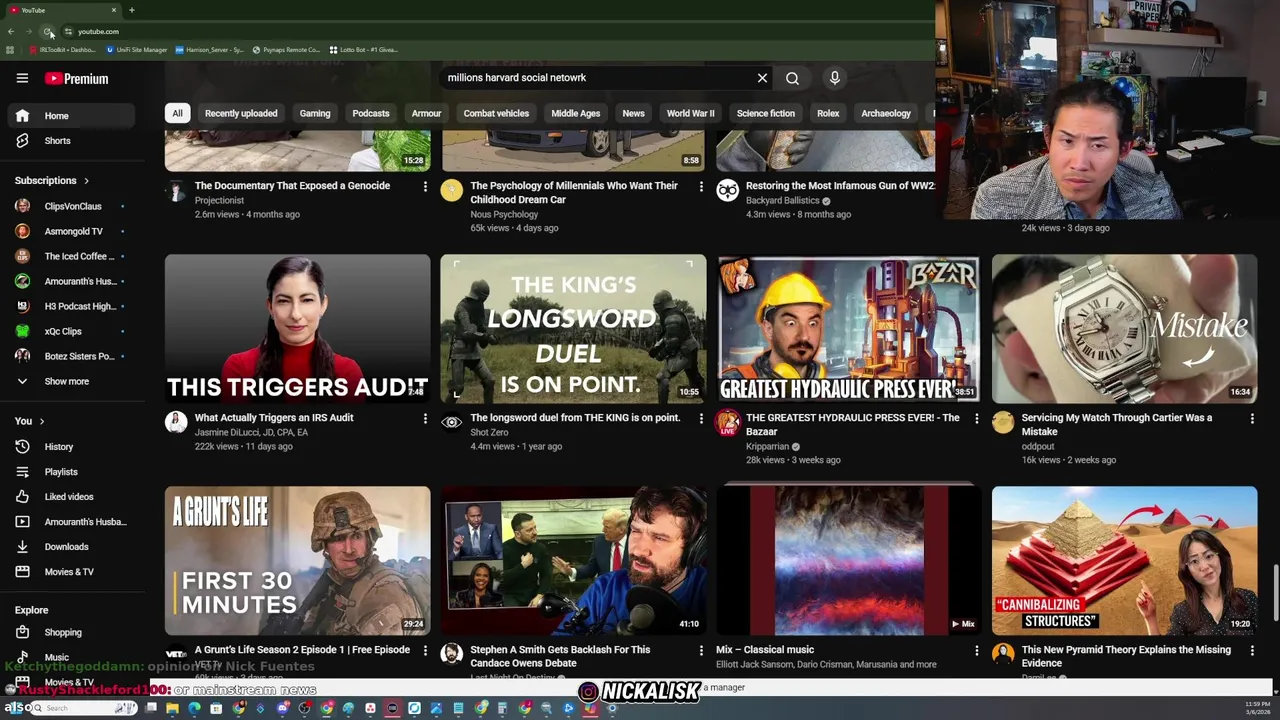Viewport: 1280px width, 720px height.
Task: Clear the search box with X
Action: point(762,78)
